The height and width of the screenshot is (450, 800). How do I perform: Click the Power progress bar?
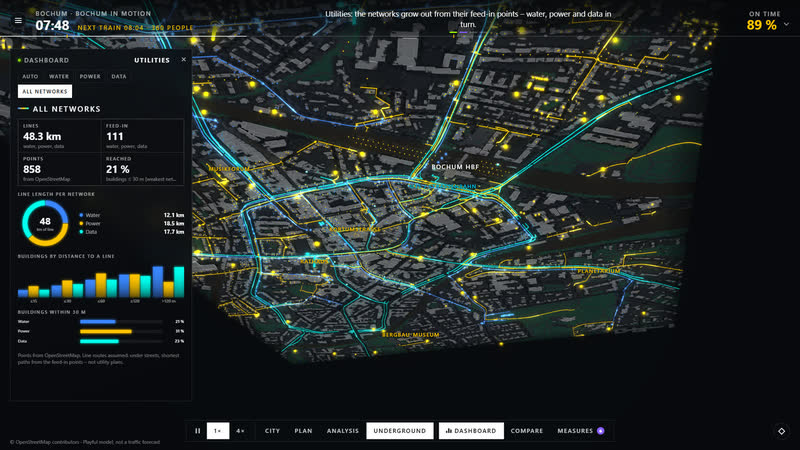coord(121,331)
